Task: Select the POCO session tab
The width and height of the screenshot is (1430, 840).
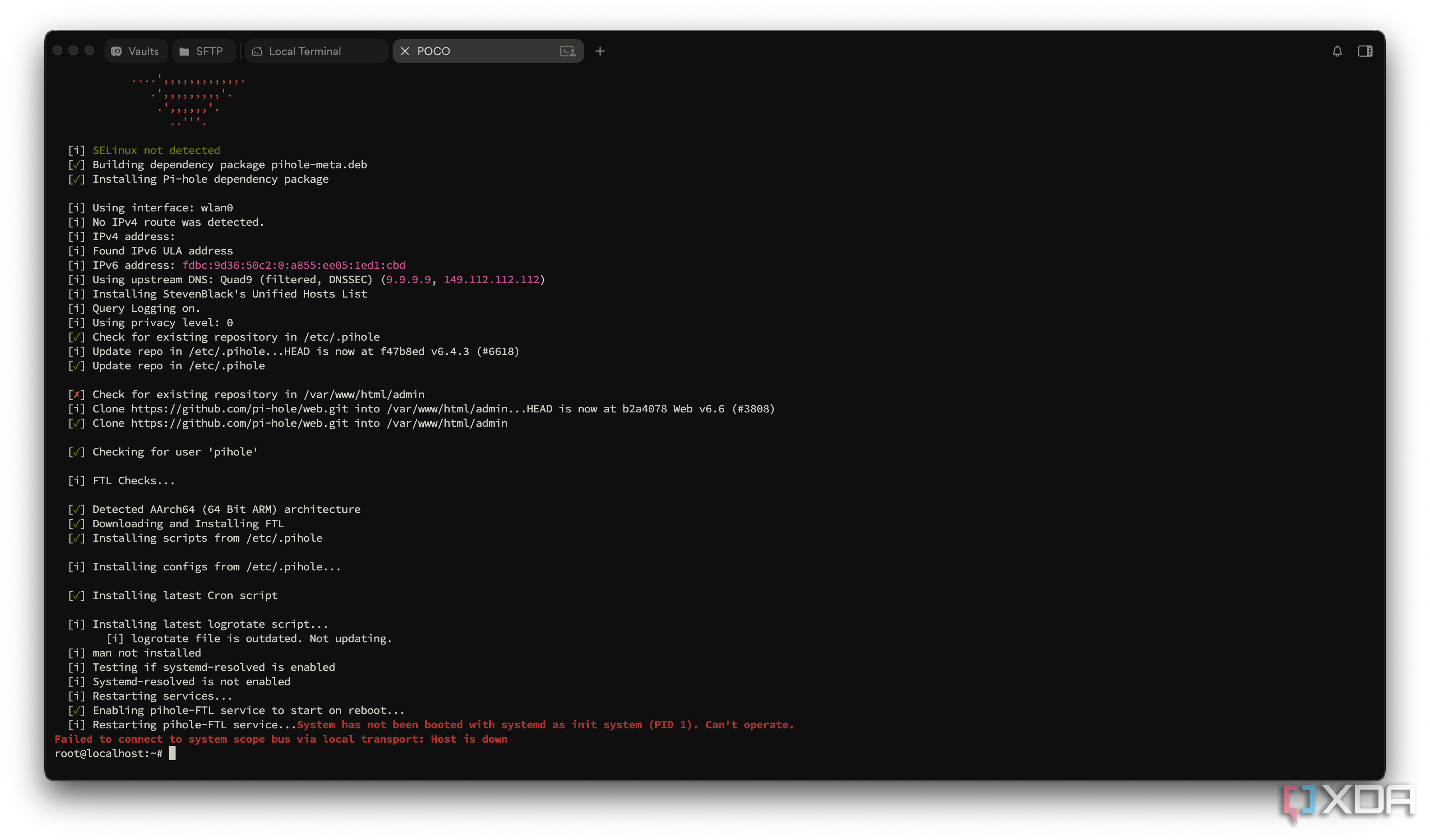Action: [x=488, y=51]
